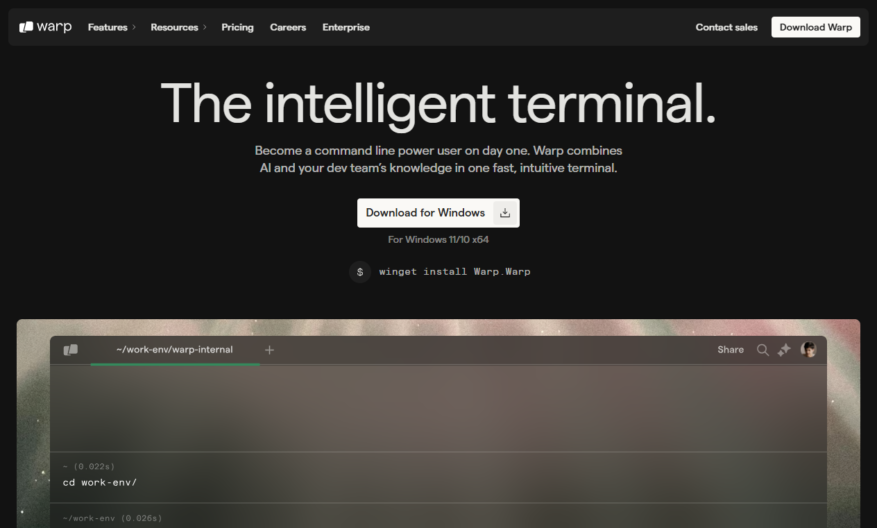Select the winget install Warp.Warp command
Viewport: 877px width, 528px height.
click(455, 272)
